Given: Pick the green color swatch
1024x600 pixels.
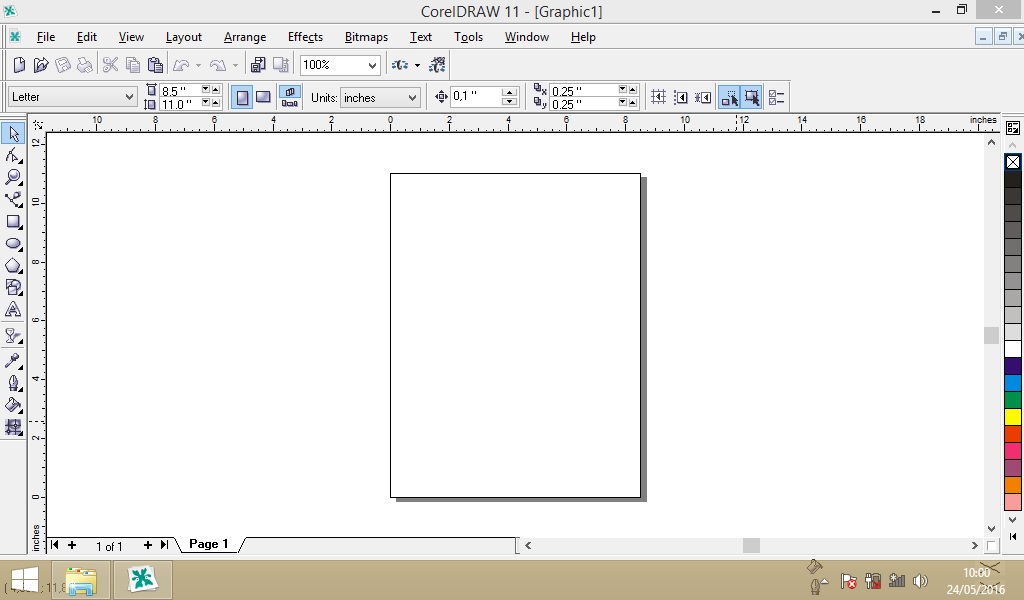Looking at the screenshot, I should coord(1013,400).
